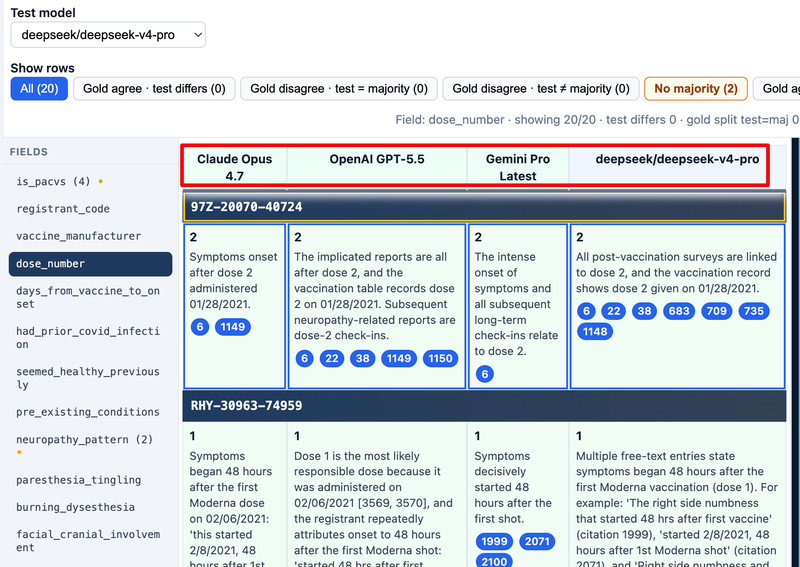Open citation 38 in OpenAI GPT-5.5 cell
The image size is (800, 567).
[363, 358]
